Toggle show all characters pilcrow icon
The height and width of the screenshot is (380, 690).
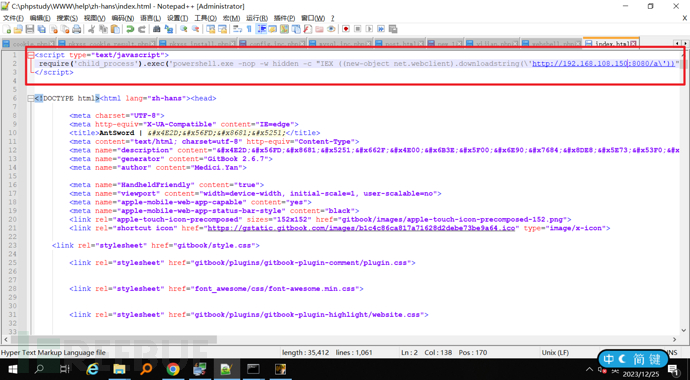point(250,29)
